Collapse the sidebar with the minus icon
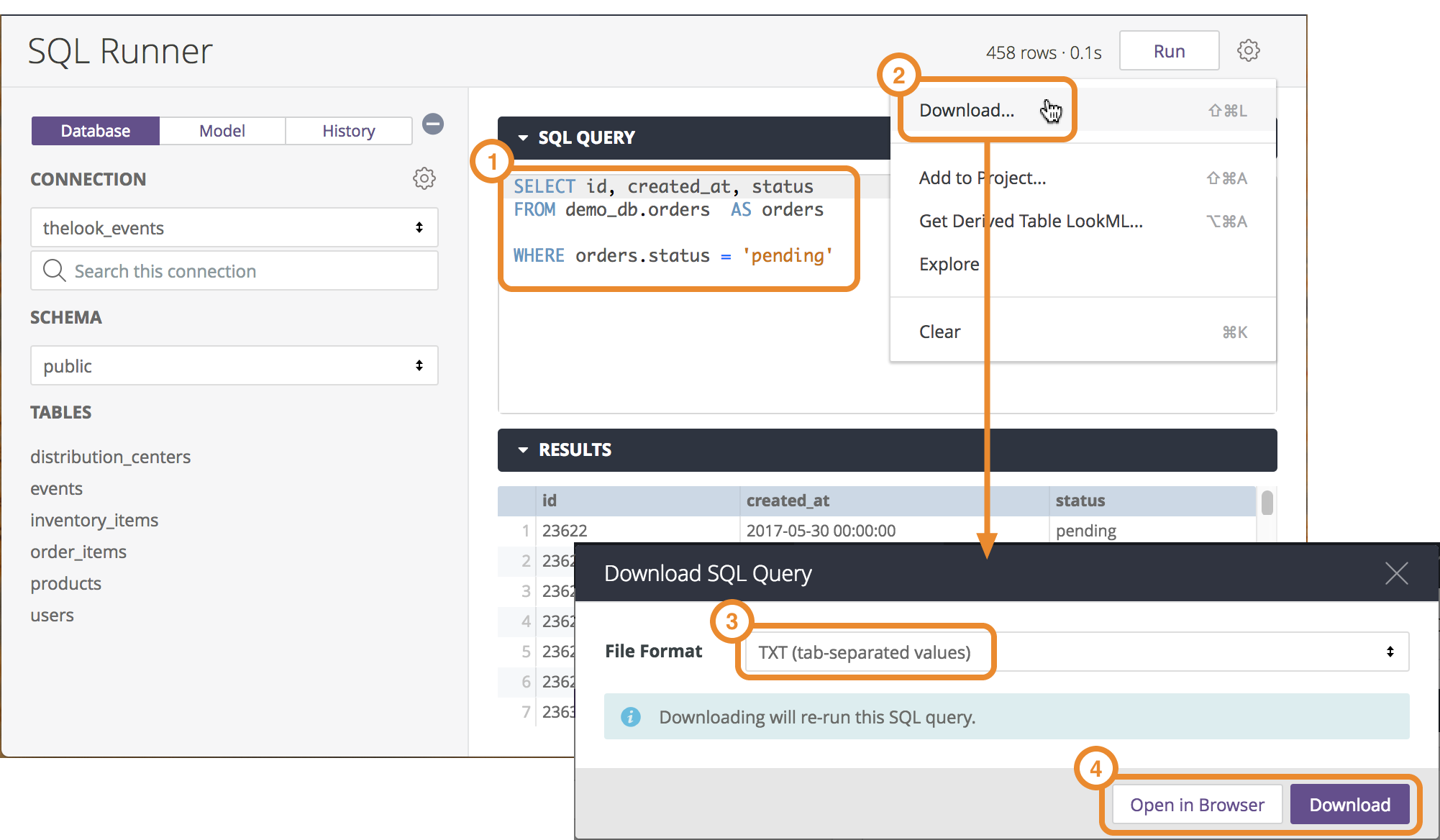 pyautogui.click(x=432, y=124)
